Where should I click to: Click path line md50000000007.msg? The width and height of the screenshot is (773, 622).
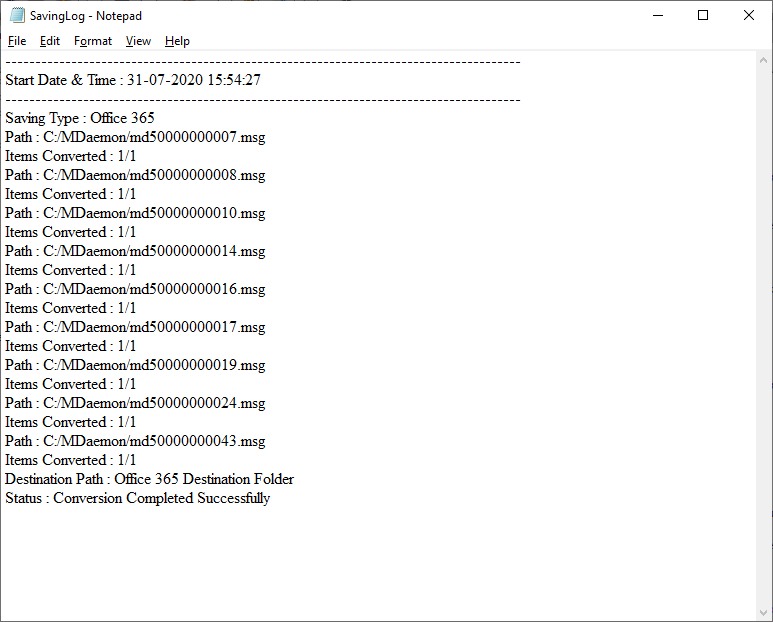(135, 137)
